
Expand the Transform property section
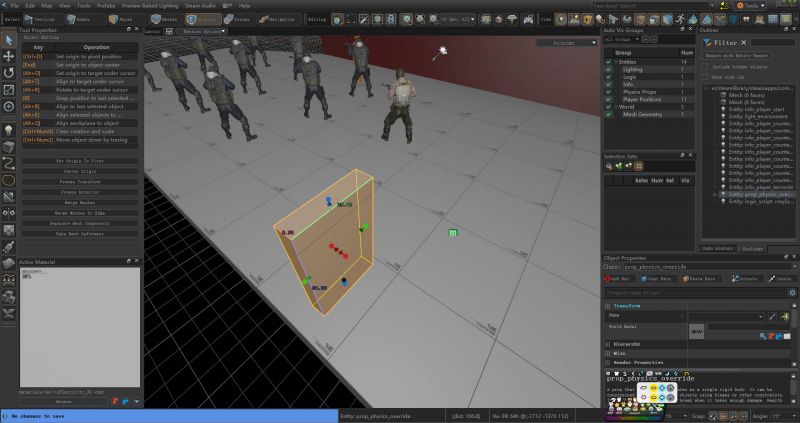coord(608,306)
